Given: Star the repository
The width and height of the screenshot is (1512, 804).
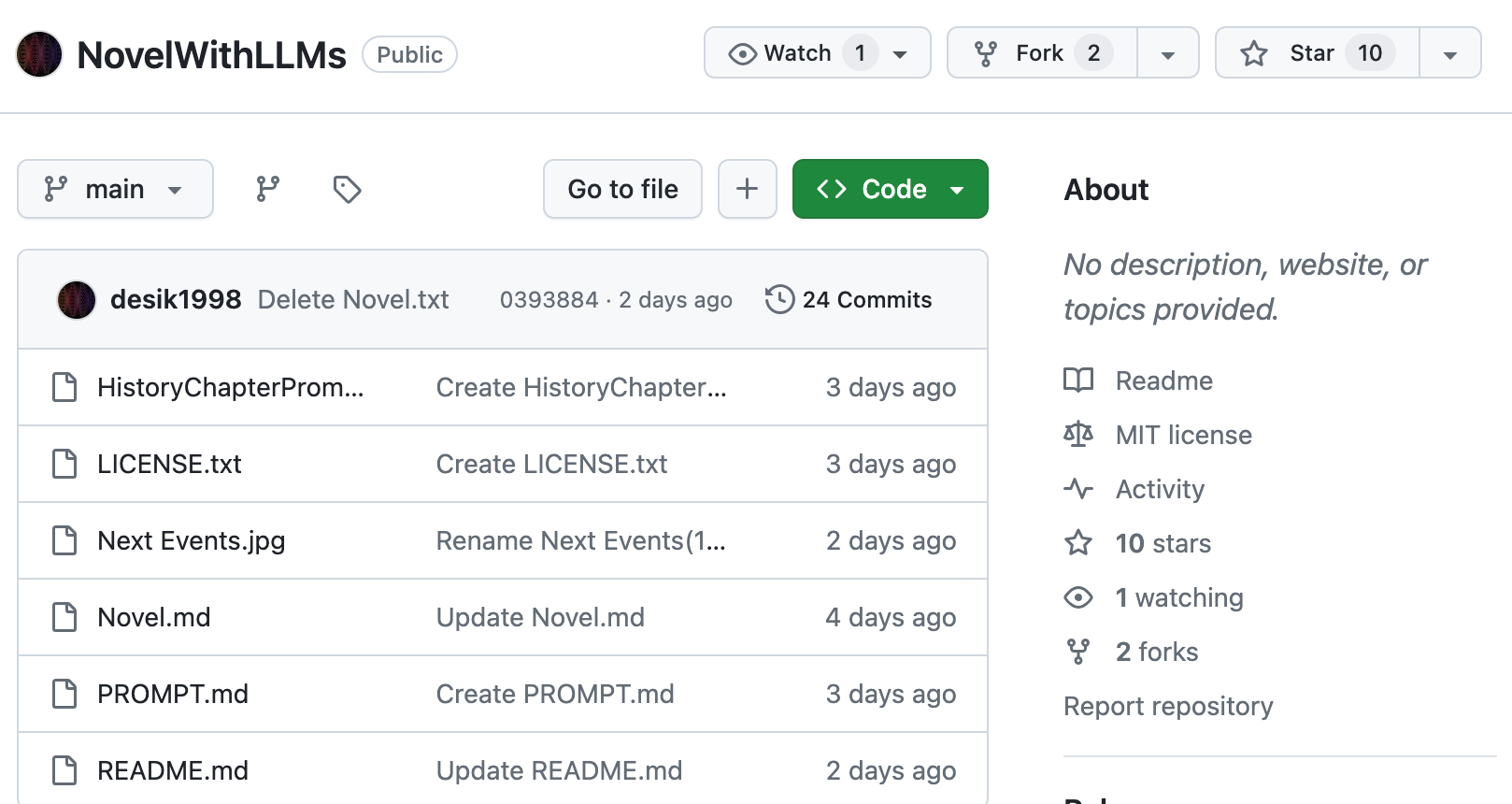Looking at the screenshot, I should [x=1317, y=52].
